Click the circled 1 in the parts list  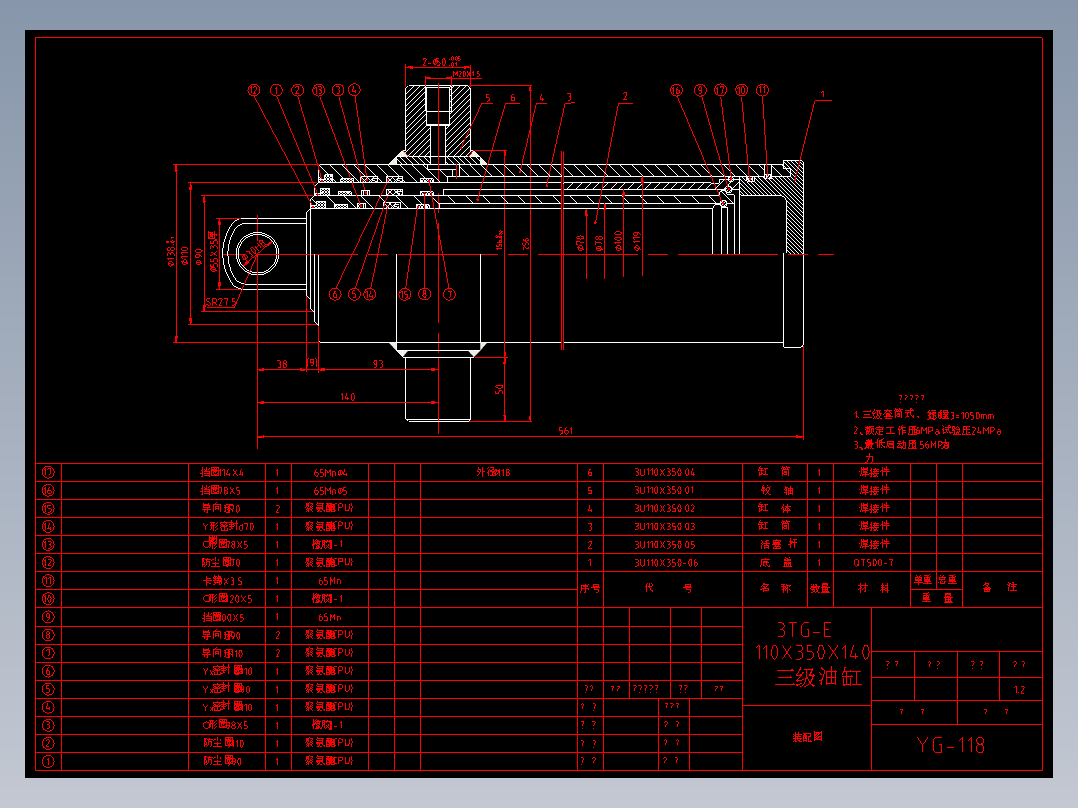click(x=48, y=761)
